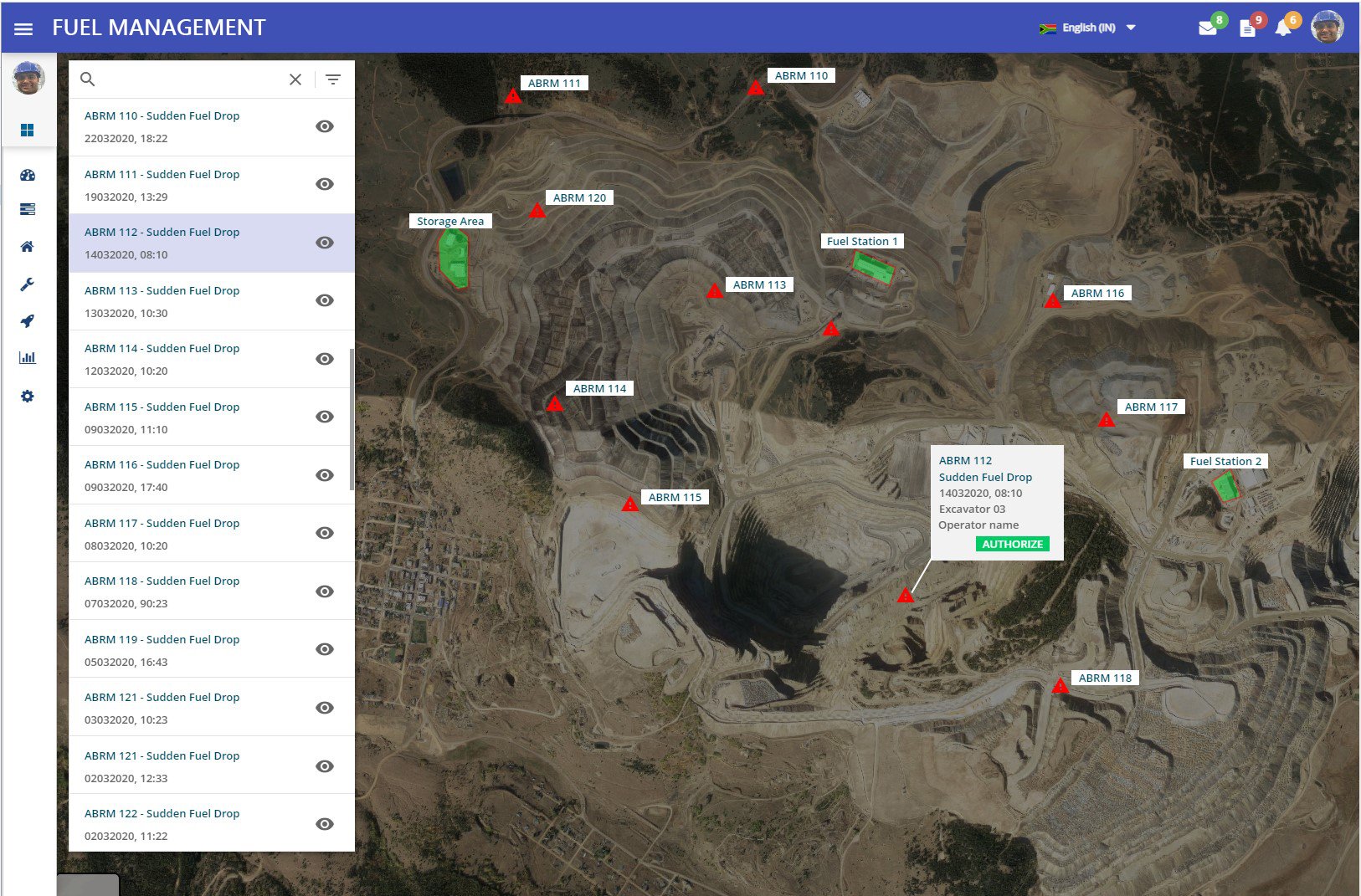The height and width of the screenshot is (896, 1361).
Task: Toggle visibility of ABRM 115 alert
Action: pos(325,417)
